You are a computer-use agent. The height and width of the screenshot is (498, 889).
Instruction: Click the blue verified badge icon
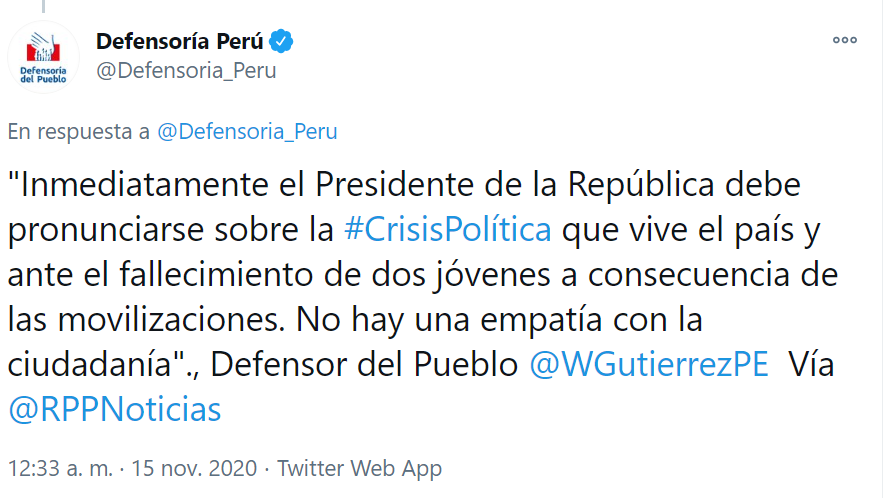281,41
